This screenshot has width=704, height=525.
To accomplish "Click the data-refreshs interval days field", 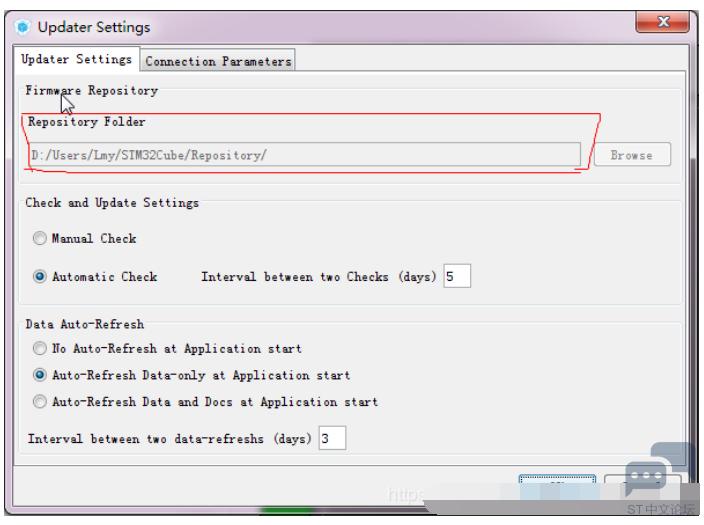I will tap(332, 438).
